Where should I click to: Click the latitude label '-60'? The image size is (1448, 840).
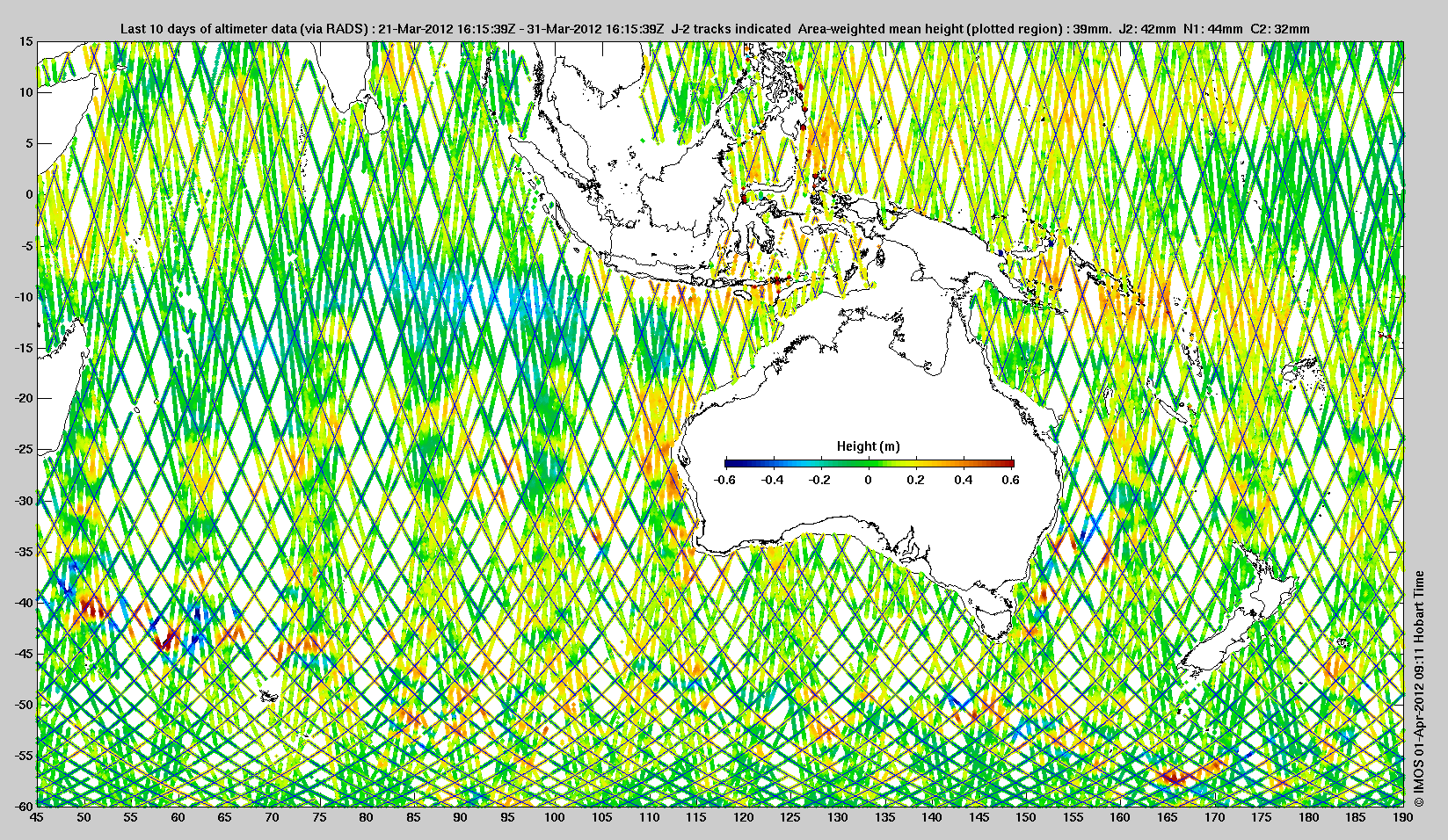point(23,806)
